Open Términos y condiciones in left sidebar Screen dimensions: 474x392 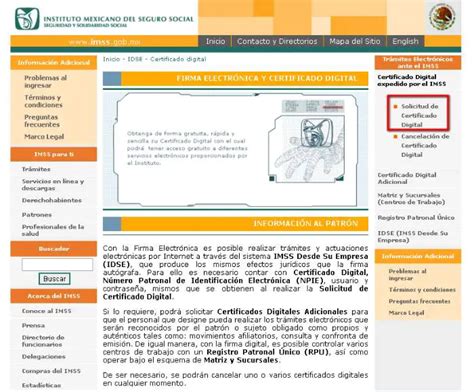[43, 101]
